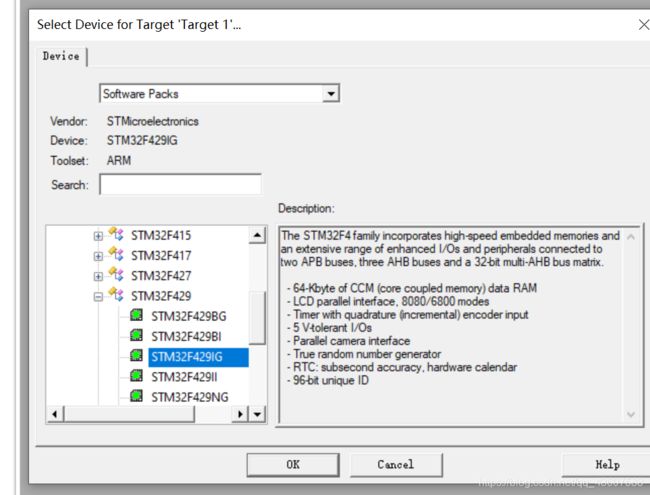Click Description box scroll up arrow
This screenshot has width=650, height=495.
click(x=631, y=237)
